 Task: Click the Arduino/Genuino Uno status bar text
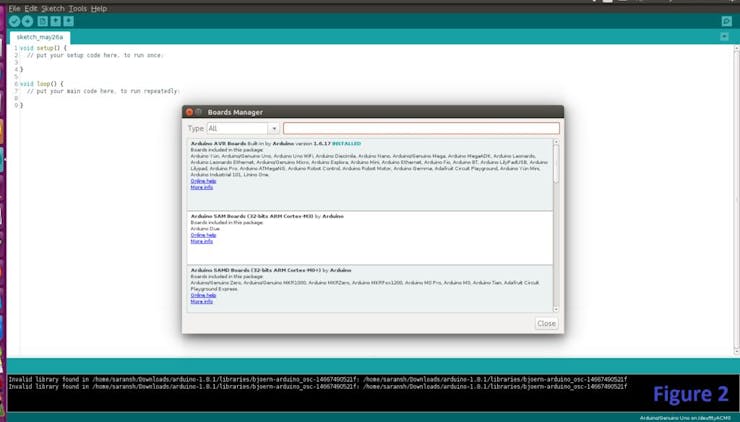(685, 418)
